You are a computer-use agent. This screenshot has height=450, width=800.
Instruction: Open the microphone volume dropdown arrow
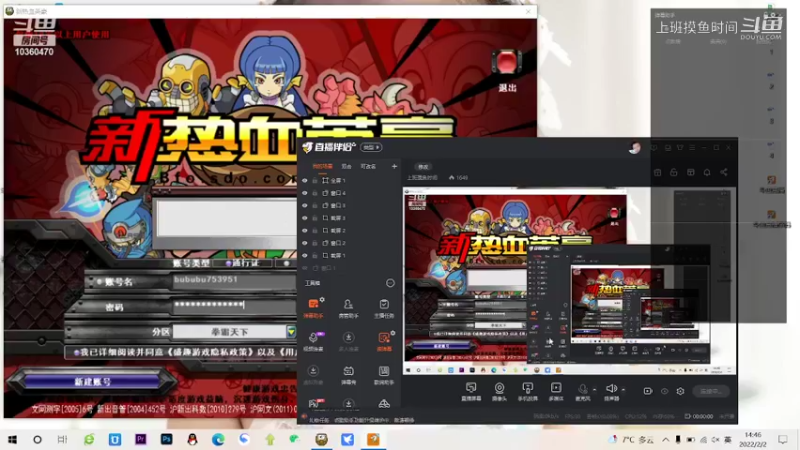click(x=594, y=390)
